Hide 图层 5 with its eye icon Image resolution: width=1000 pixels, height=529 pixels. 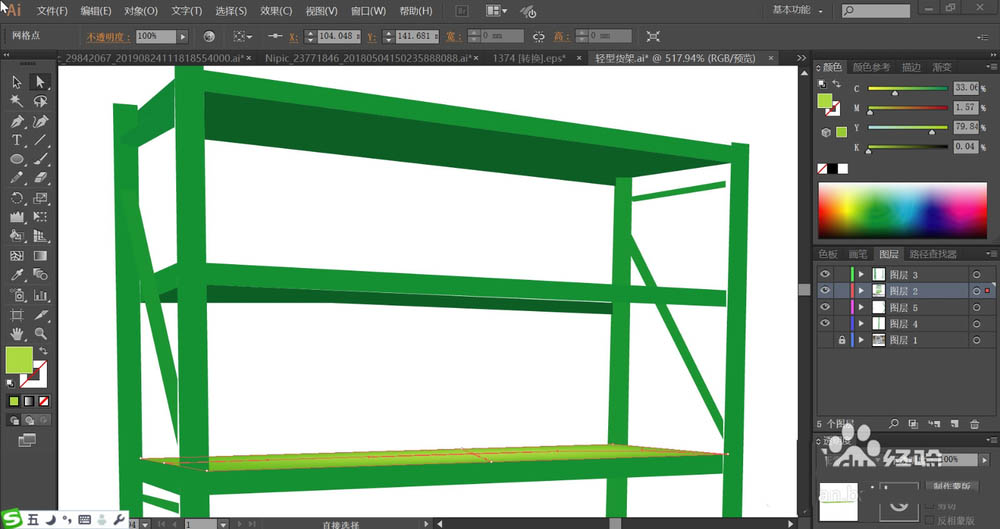[x=825, y=307]
